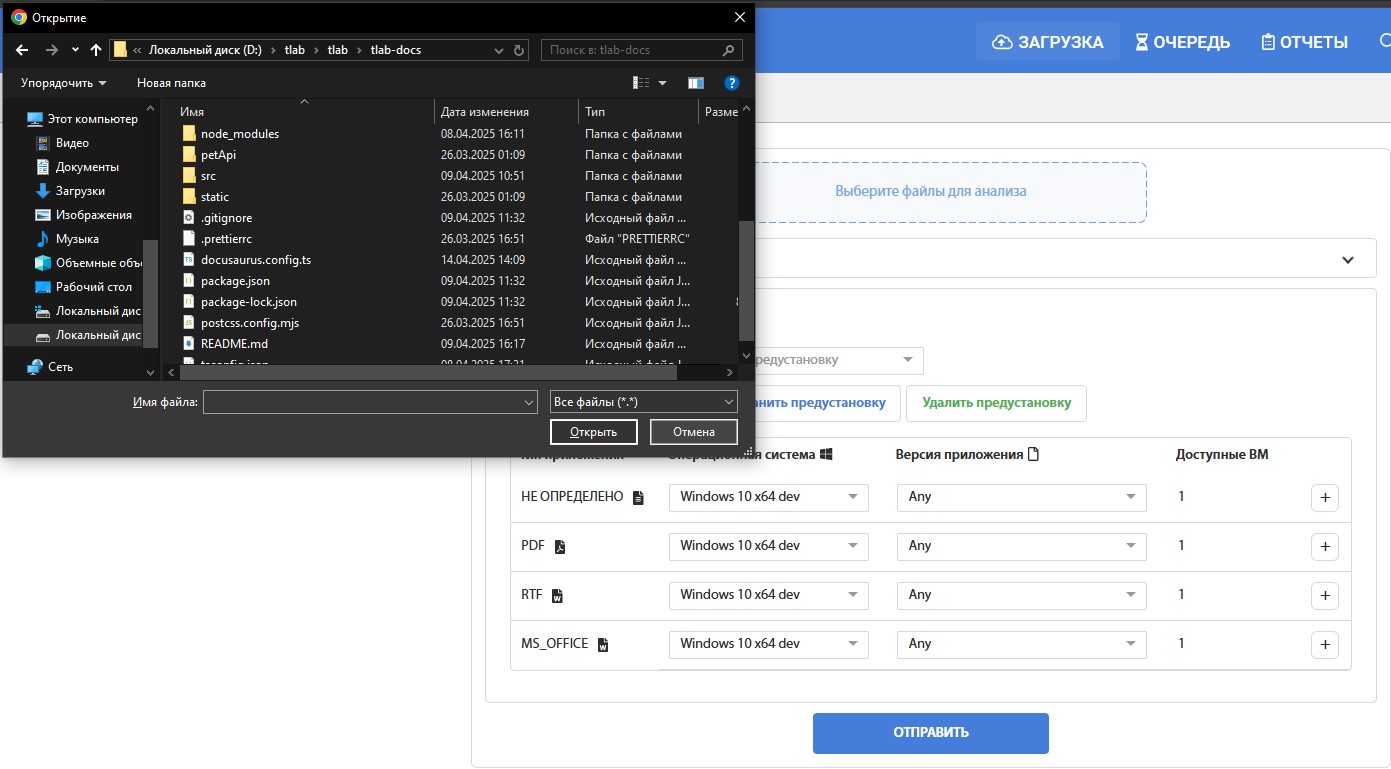The image size is (1391, 769).
Task: Open the ОЧЕРЕДЬ queue tab
Action: (1182, 42)
